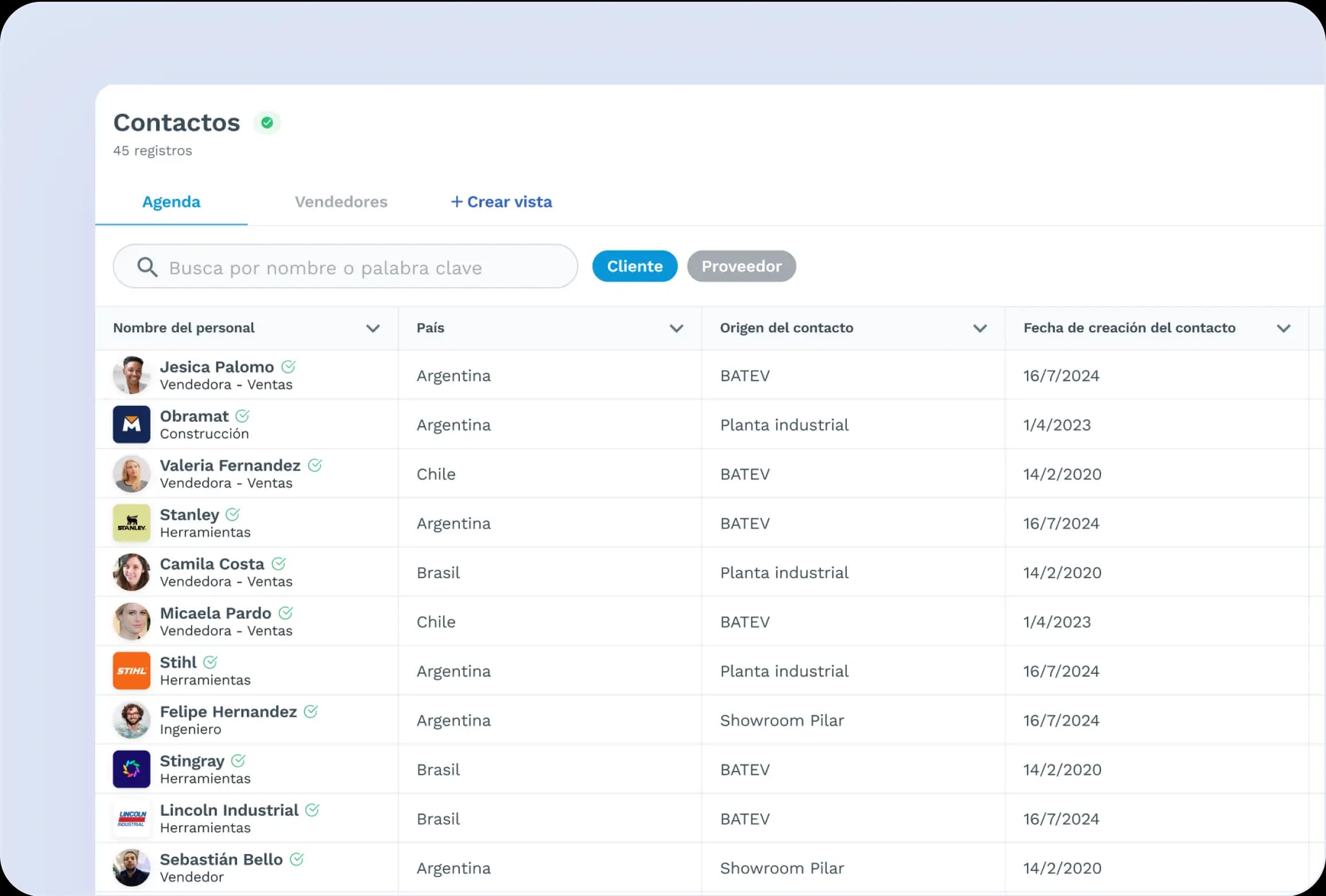The height and width of the screenshot is (896, 1326).
Task: Open the Lincoln Industrial logo
Action: click(131, 819)
